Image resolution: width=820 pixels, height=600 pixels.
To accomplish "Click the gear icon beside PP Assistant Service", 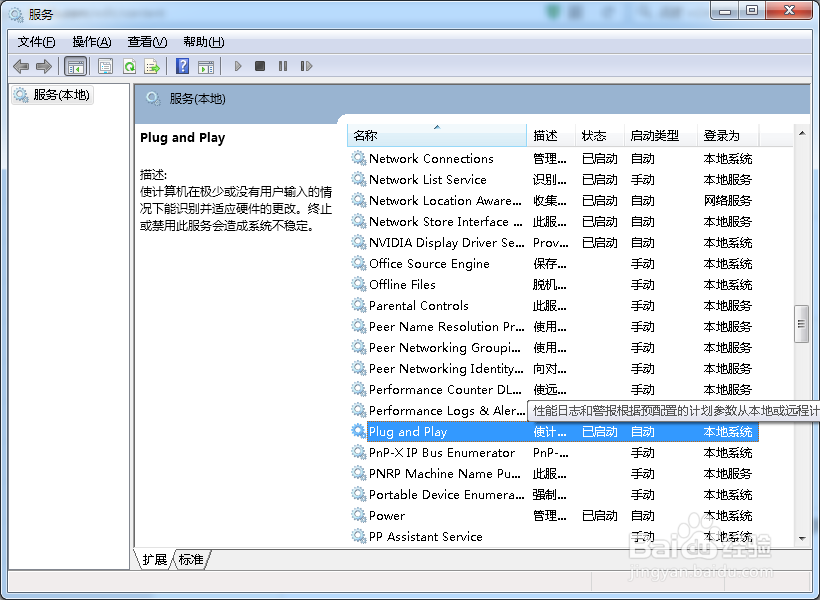I will (x=358, y=536).
